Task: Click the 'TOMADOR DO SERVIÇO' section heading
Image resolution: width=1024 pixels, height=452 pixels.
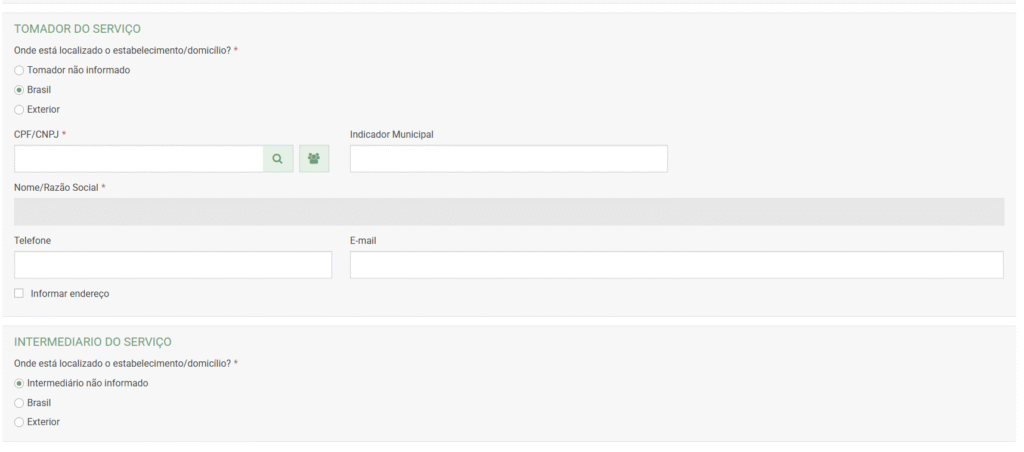Action: coord(75,29)
